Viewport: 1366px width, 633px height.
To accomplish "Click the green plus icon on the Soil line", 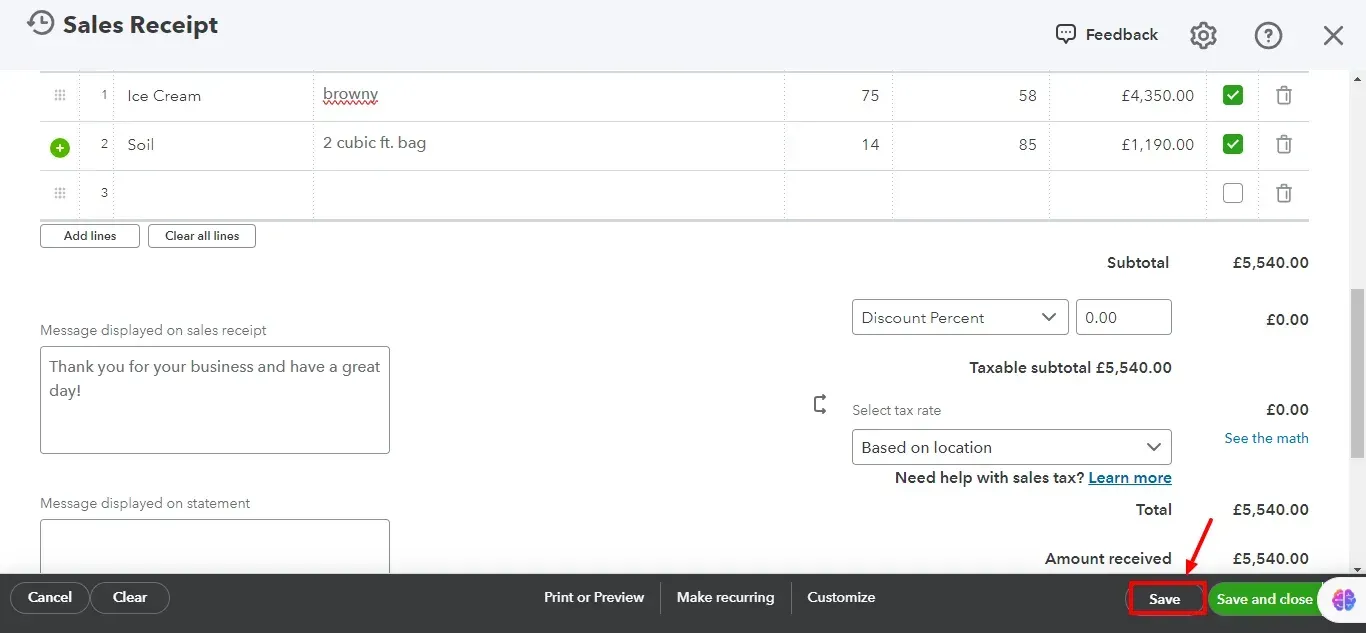I will (59, 147).
